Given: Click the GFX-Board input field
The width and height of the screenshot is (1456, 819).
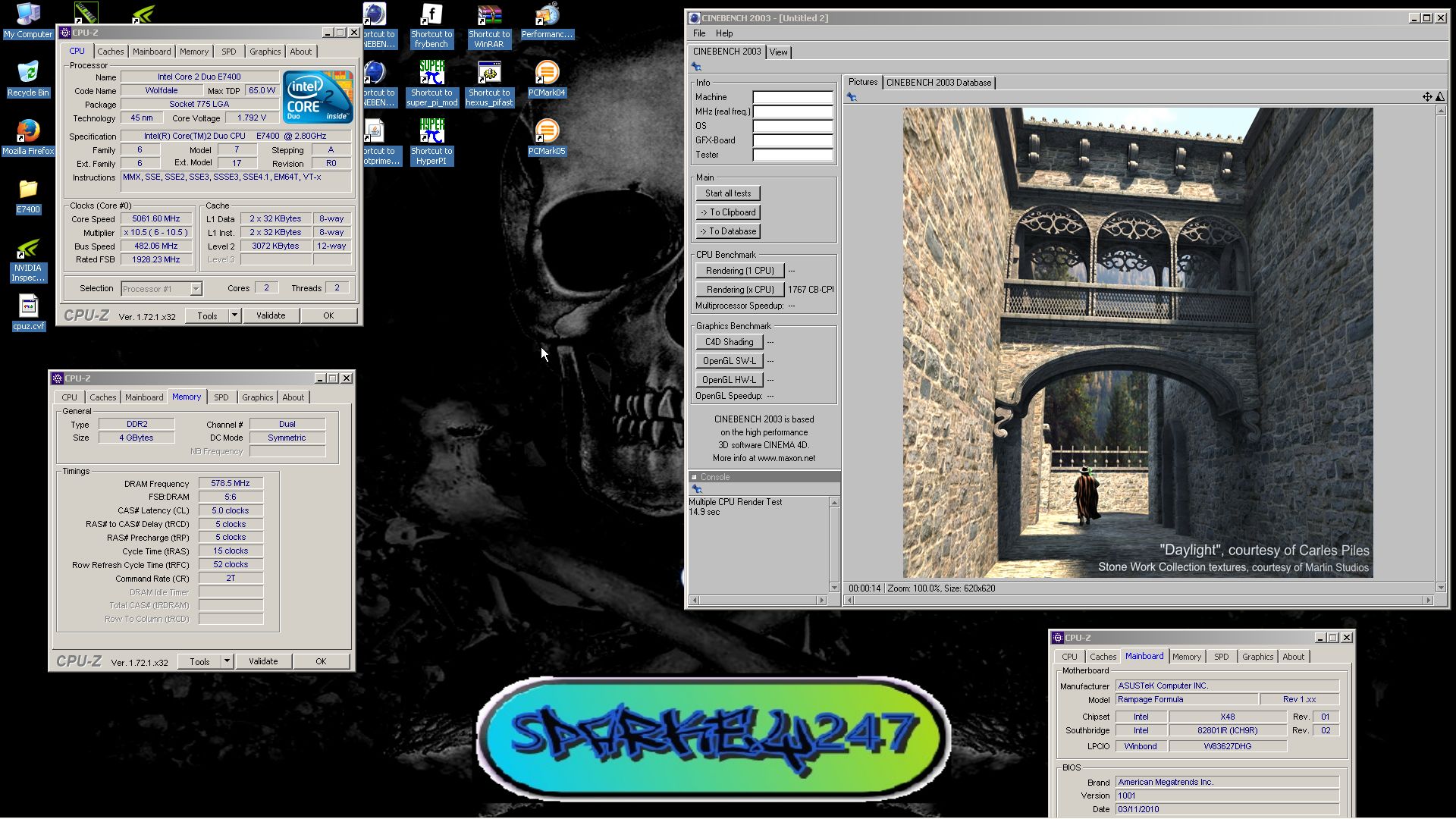Looking at the screenshot, I should pos(792,140).
